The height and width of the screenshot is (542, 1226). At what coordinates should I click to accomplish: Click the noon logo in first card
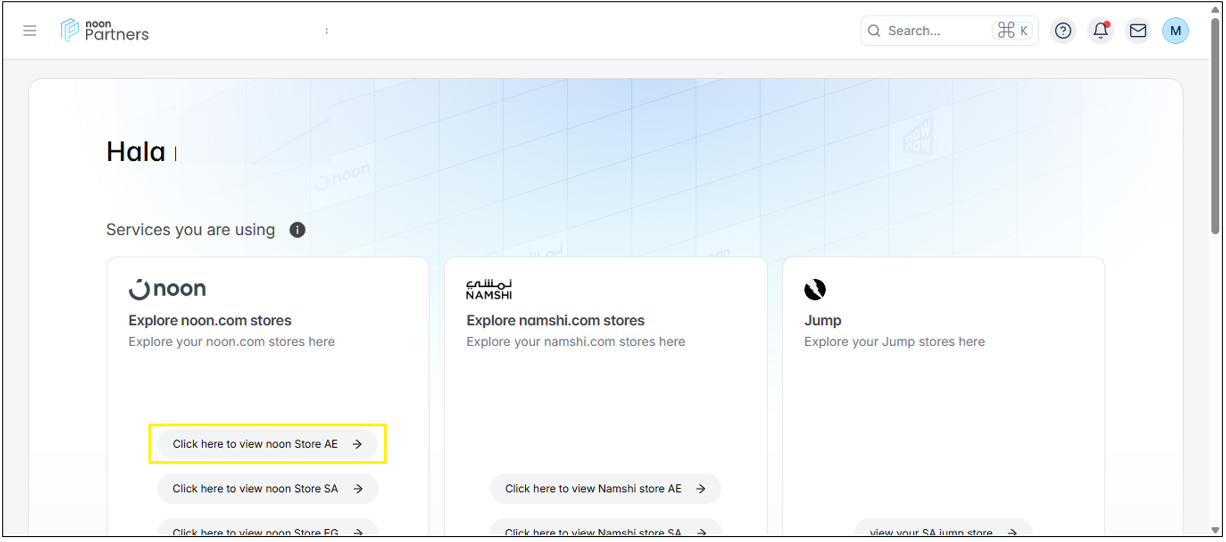pos(168,289)
